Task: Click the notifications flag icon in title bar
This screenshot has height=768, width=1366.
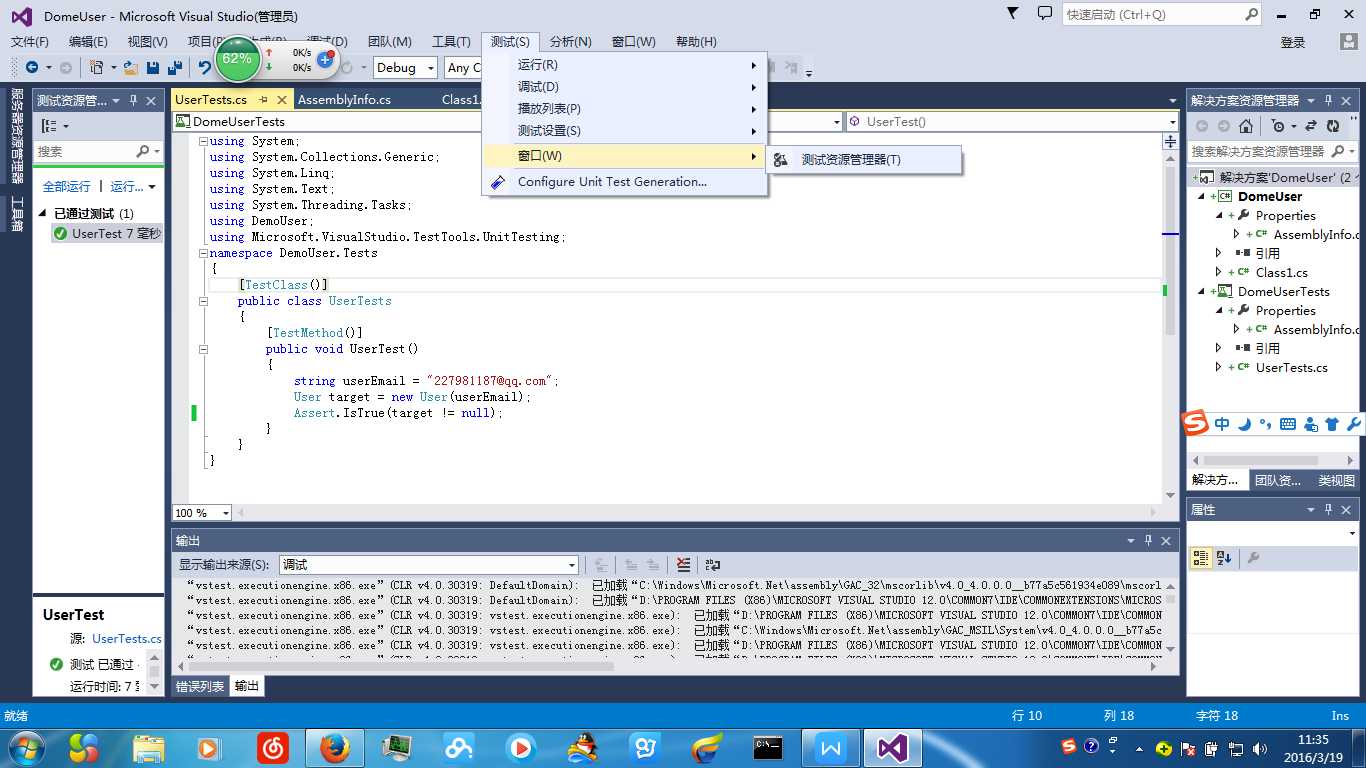Action: tap(1012, 14)
